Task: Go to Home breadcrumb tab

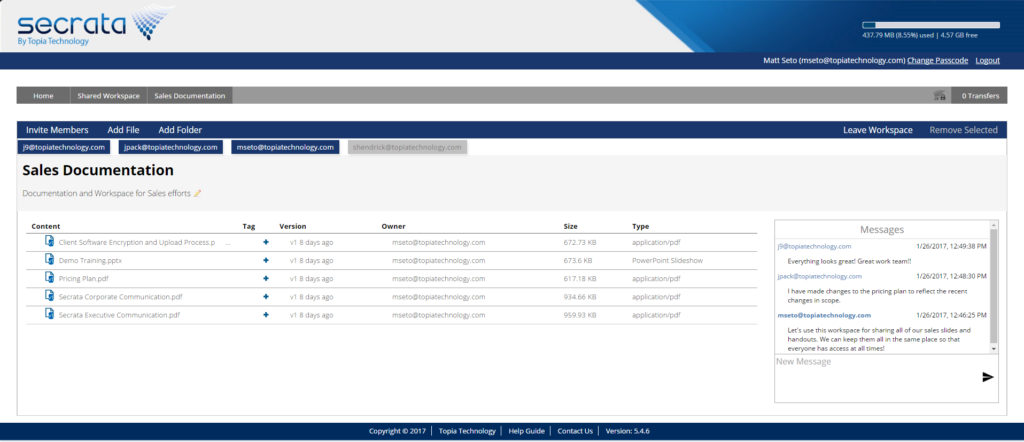Action: point(43,95)
